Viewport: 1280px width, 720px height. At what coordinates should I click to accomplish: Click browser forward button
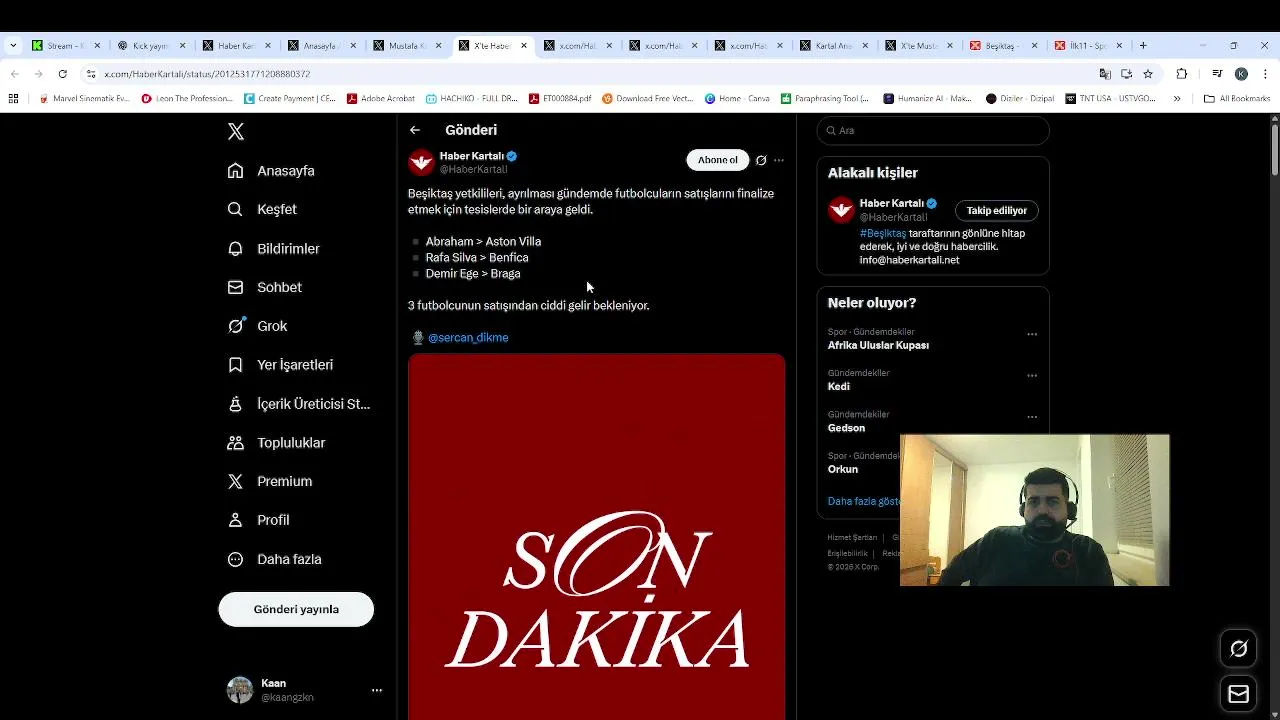click(x=38, y=74)
